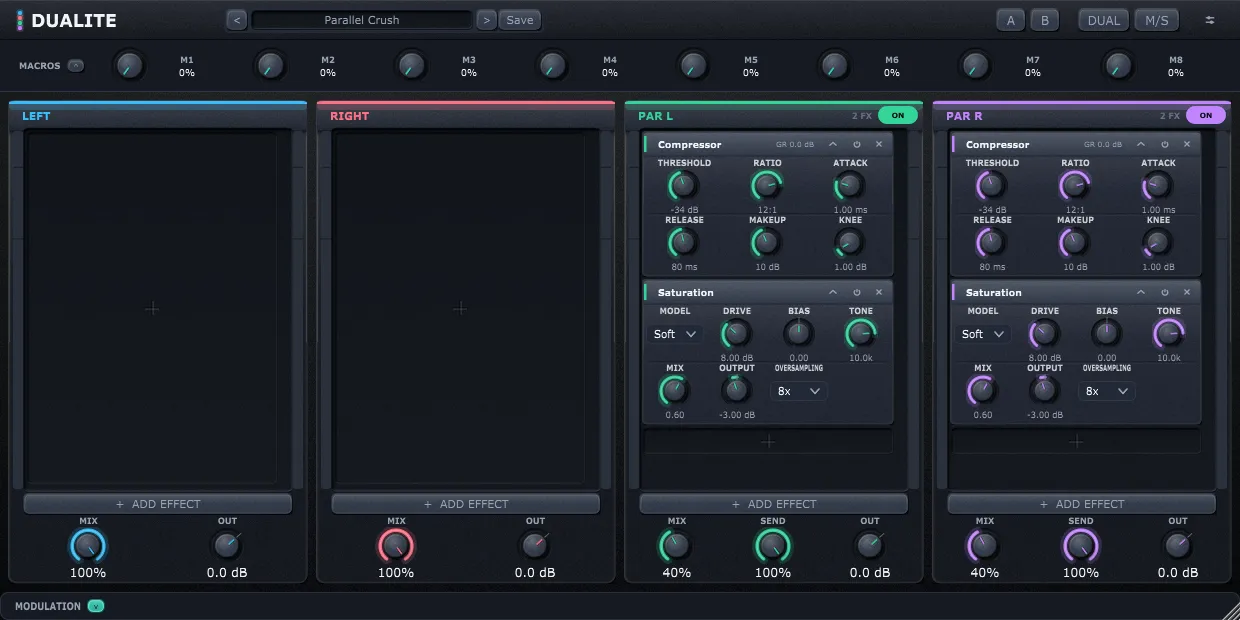
Task: Add effect to the RIGHT lane
Action: coord(466,504)
